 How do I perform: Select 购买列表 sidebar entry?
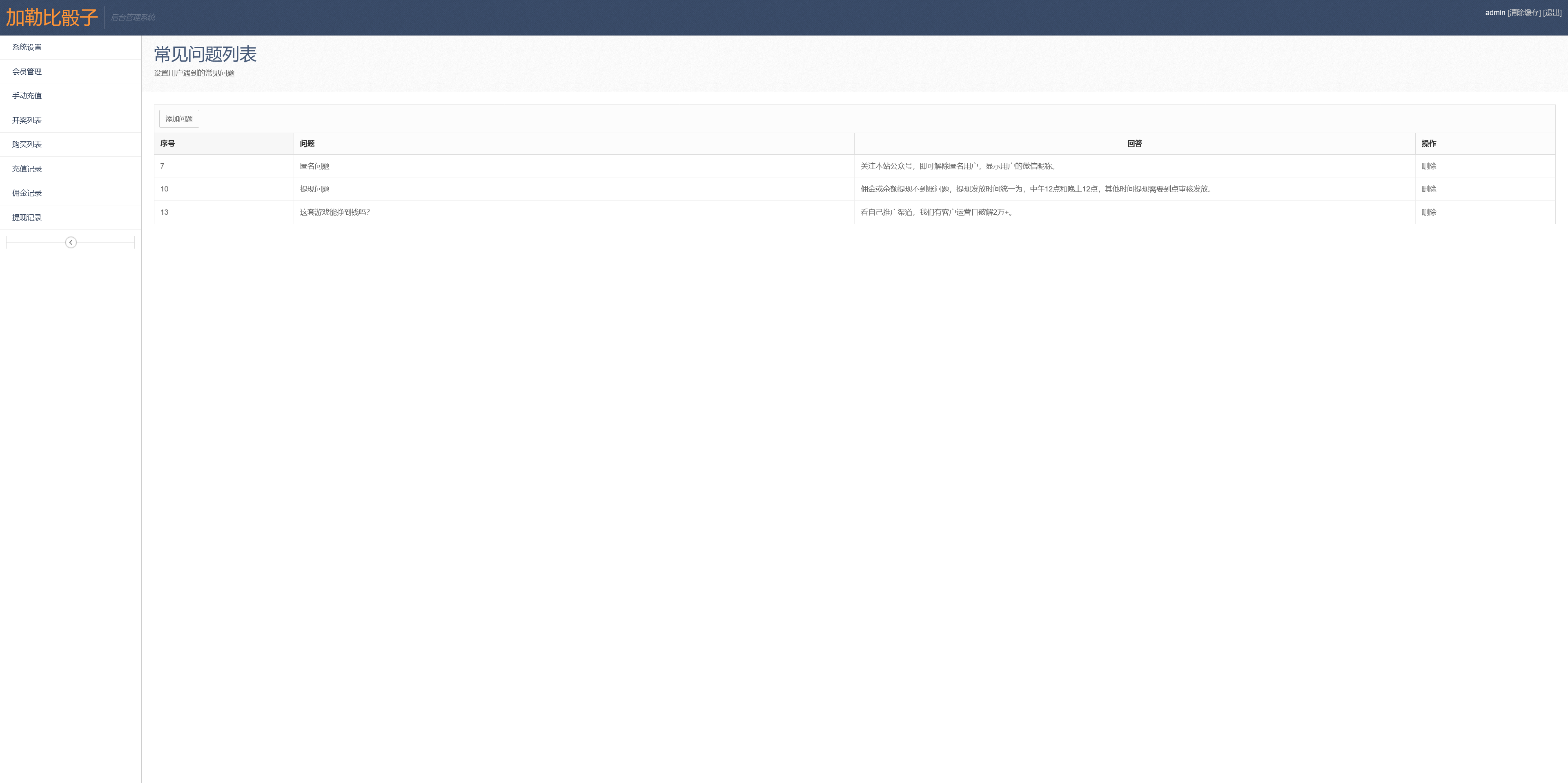coord(27,144)
